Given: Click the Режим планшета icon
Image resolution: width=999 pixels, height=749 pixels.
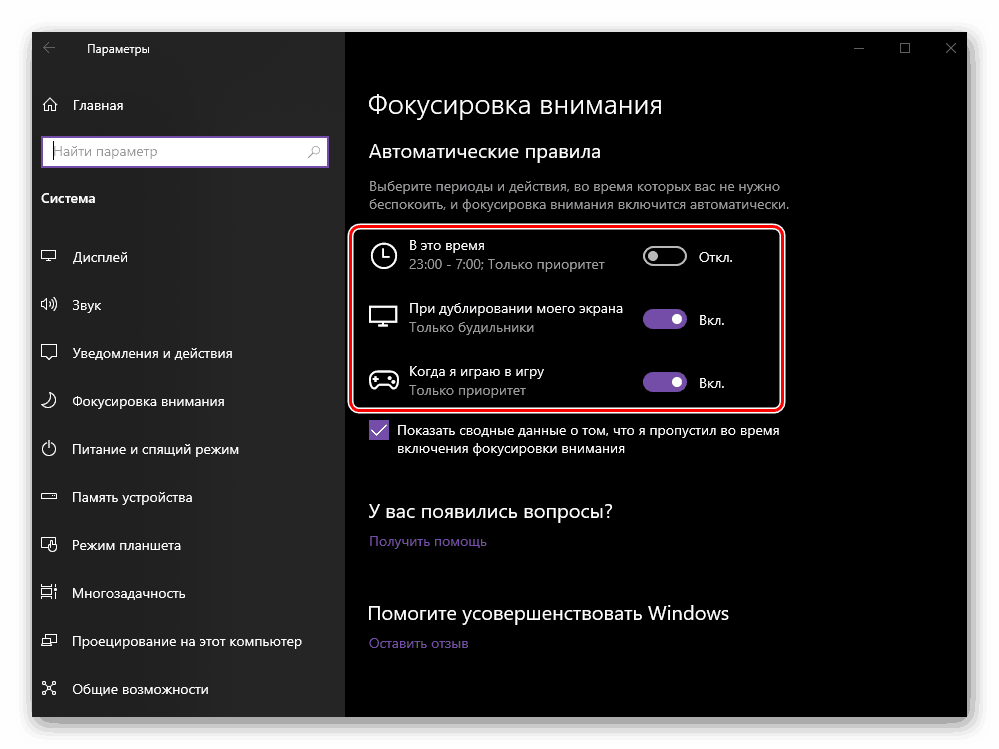Looking at the screenshot, I should coord(49,545).
